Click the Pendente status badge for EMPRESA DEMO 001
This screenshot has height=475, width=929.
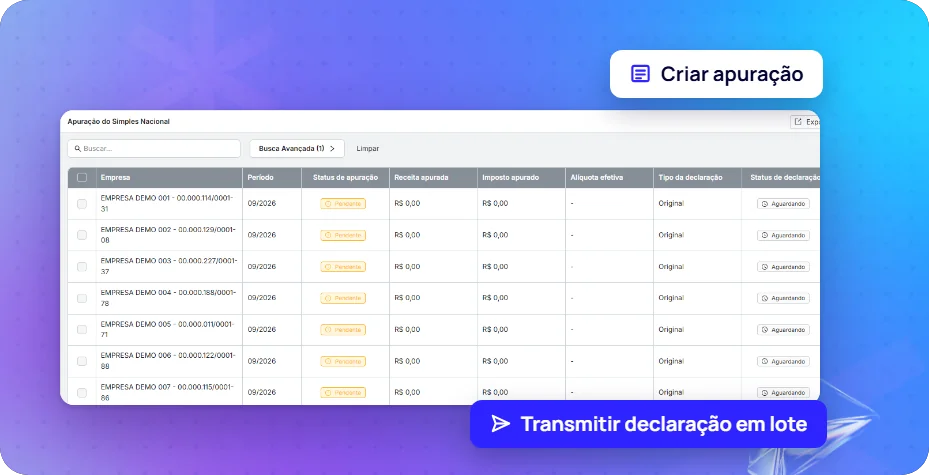(x=343, y=204)
